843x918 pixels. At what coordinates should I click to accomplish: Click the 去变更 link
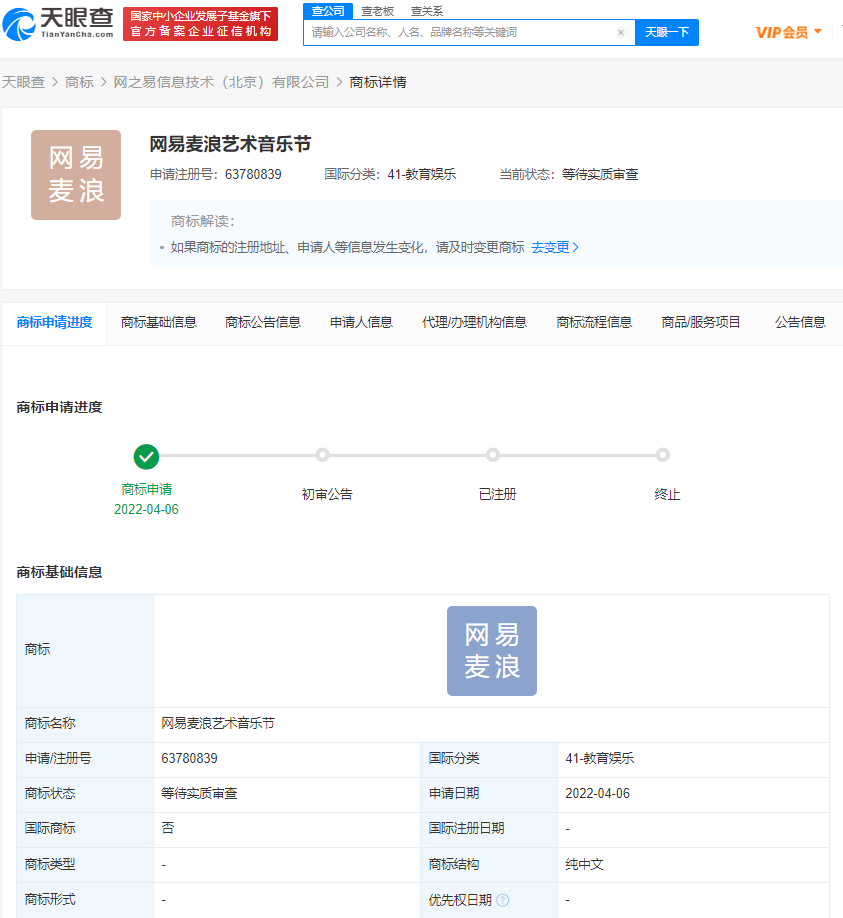tap(555, 247)
